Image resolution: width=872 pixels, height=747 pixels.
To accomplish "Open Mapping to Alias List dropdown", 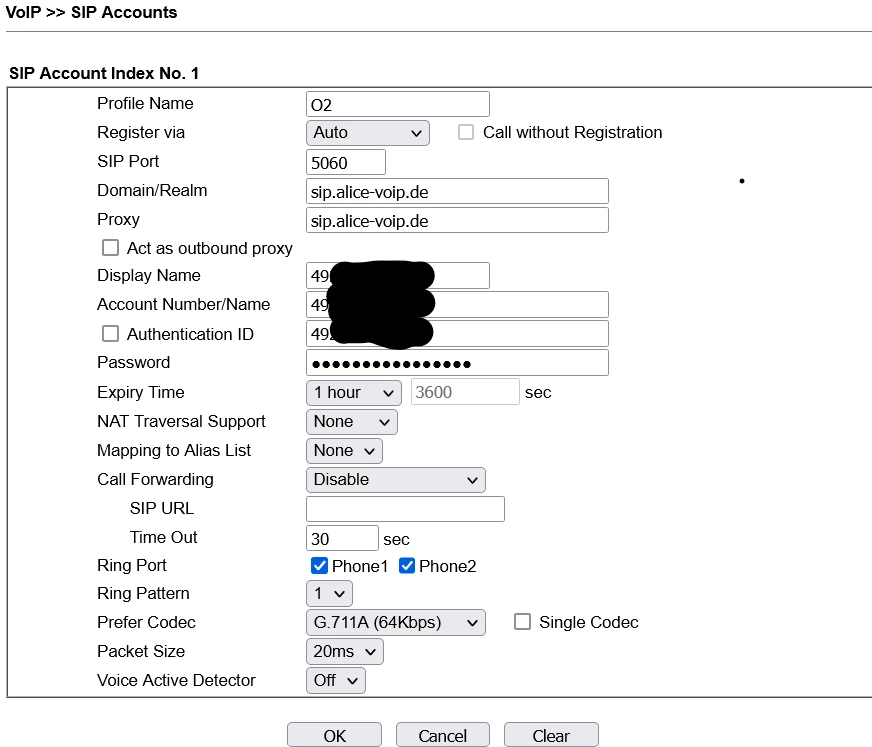I will pyautogui.click(x=344, y=450).
